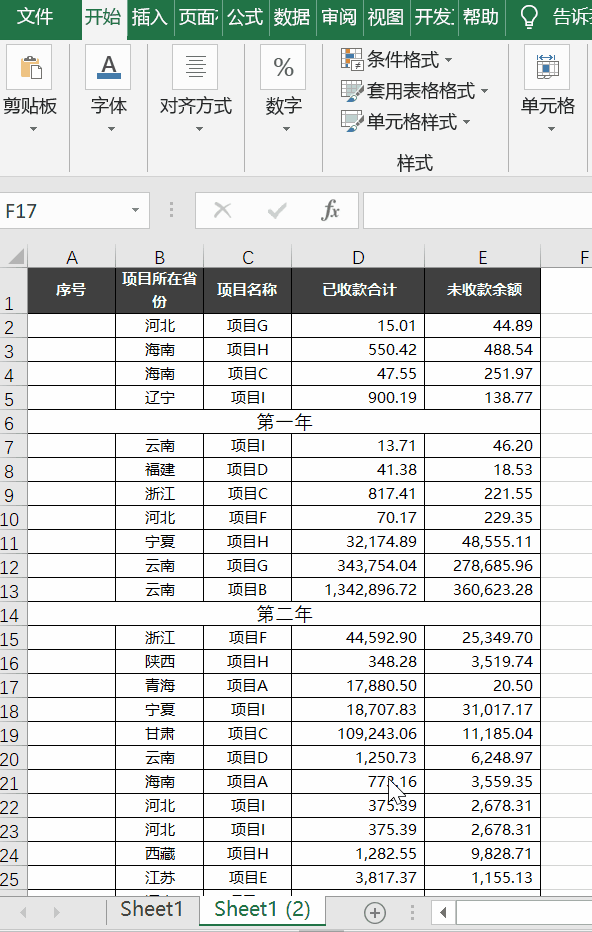This screenshot has width=592, height=932.
Task: Click cell with value 900.19
Action: tap(358, 398)
